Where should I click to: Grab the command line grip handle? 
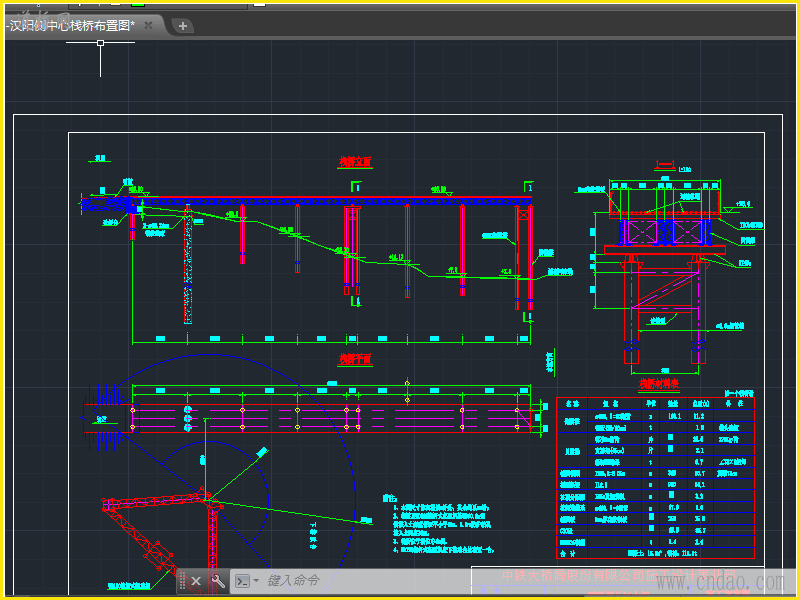coord(183,581)
